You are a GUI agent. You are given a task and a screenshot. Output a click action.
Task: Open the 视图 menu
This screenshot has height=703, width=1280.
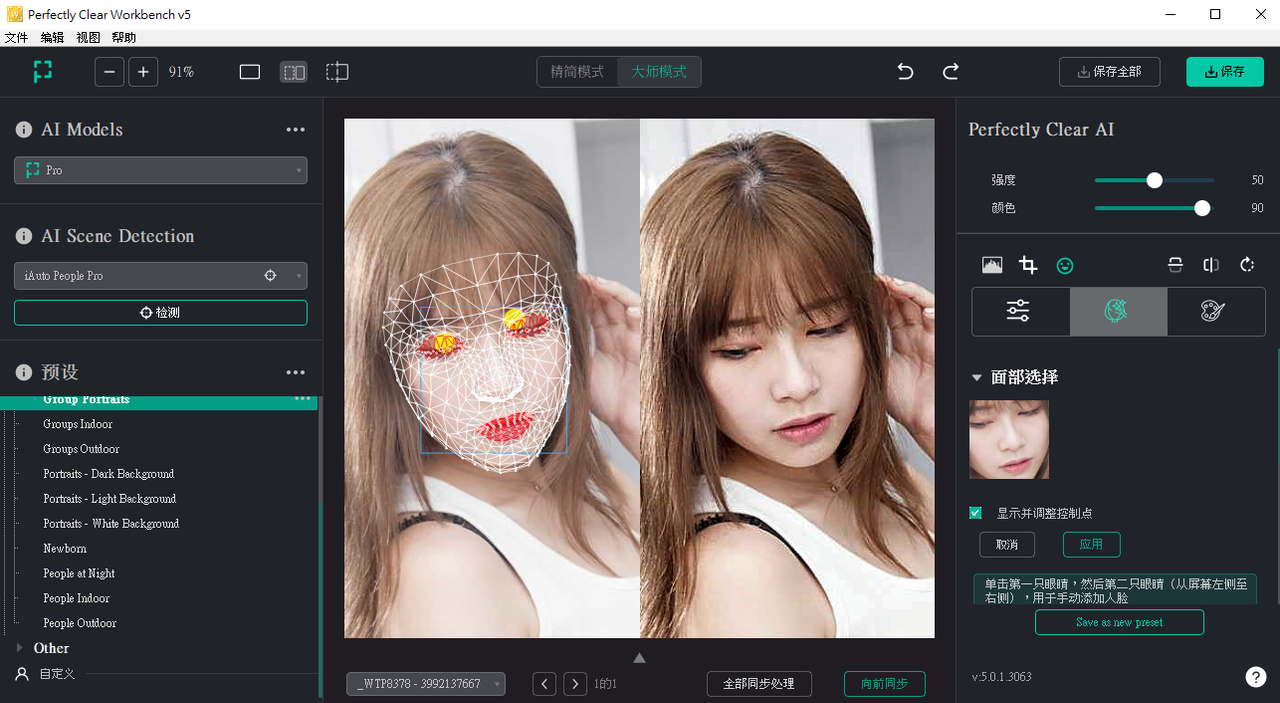click(x=88, y=38)
